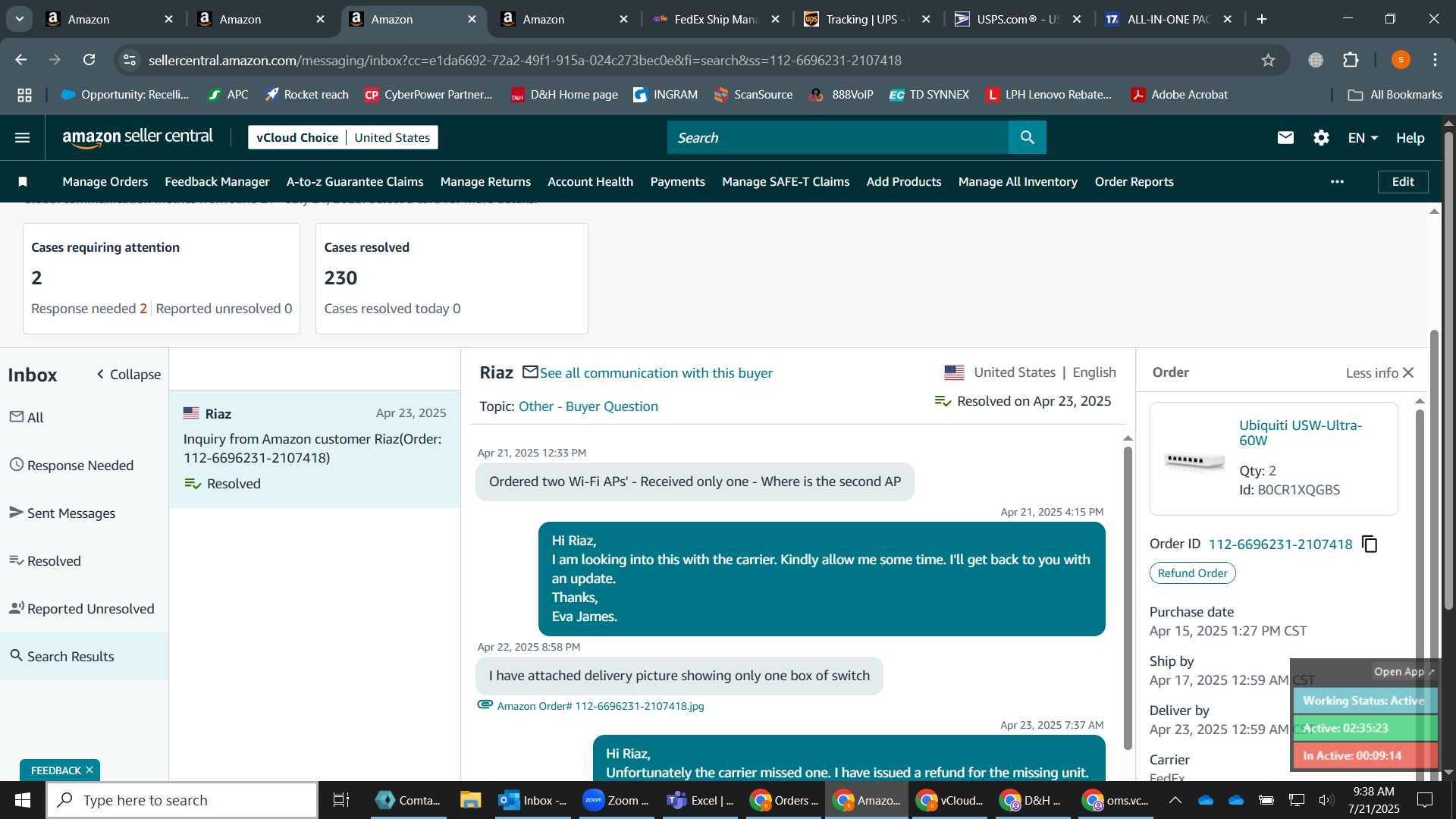1456x819 pixels.
Task: Copy the Order ID with the copy icon
Action: [1370, 544]
